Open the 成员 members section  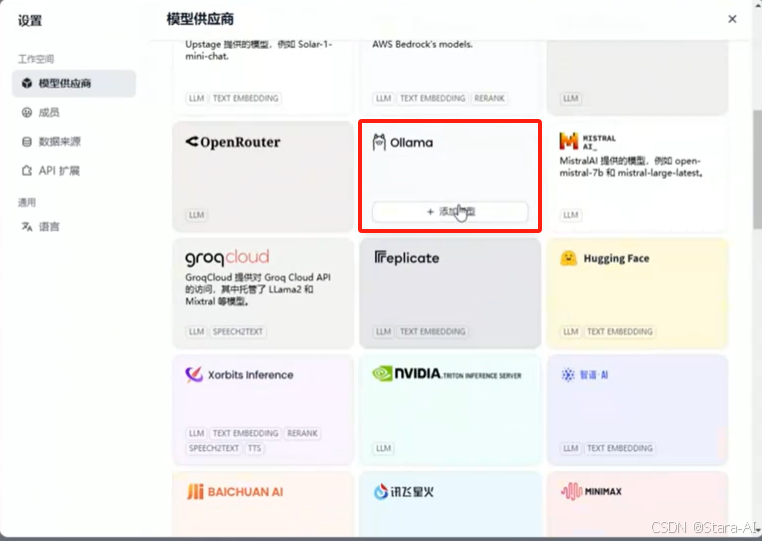tap(49, 113)
